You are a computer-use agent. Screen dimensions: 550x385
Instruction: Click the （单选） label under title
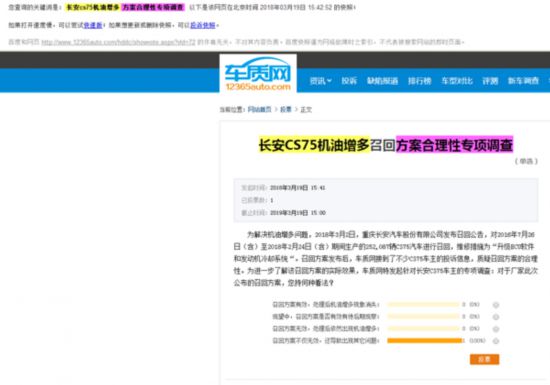(526, 161)
